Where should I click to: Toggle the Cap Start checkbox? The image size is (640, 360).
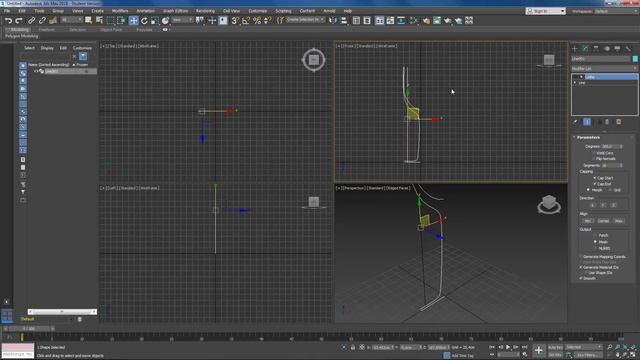pyautogui.click(x=595, y=178)
